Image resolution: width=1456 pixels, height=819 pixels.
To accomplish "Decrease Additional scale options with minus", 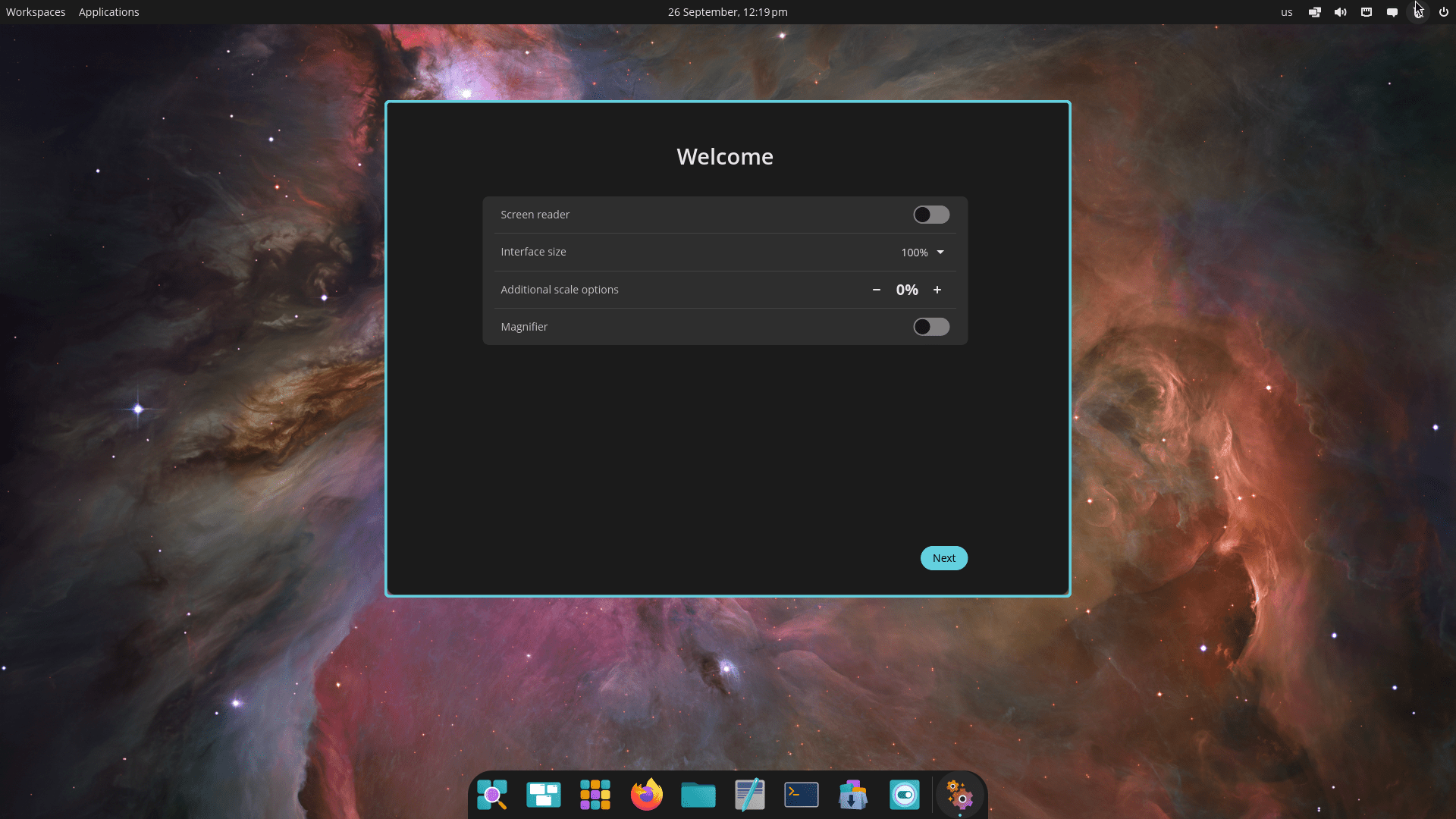I will [876, 290].
